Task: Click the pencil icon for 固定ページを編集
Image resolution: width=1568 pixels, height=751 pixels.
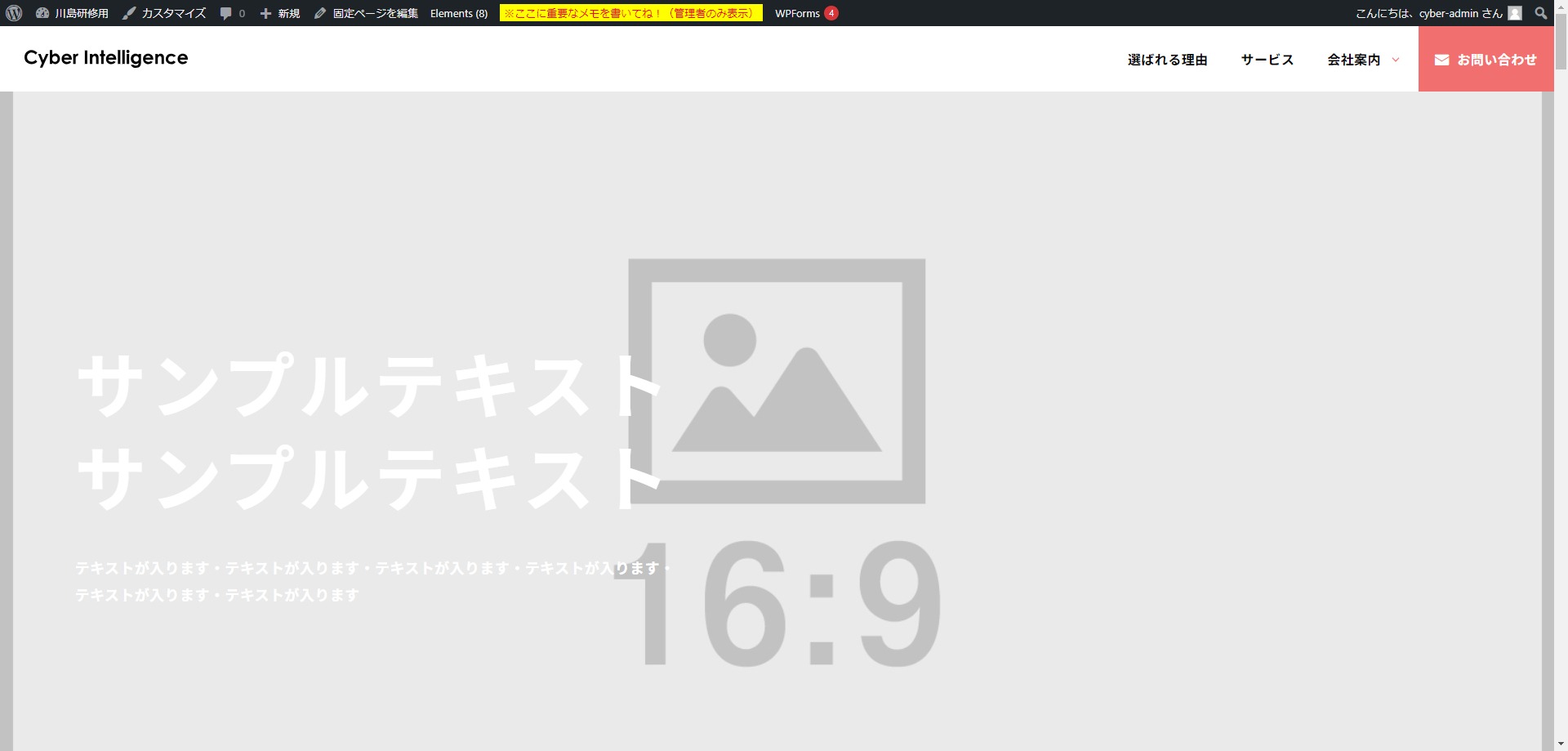Action: click(x=320, y=13)
